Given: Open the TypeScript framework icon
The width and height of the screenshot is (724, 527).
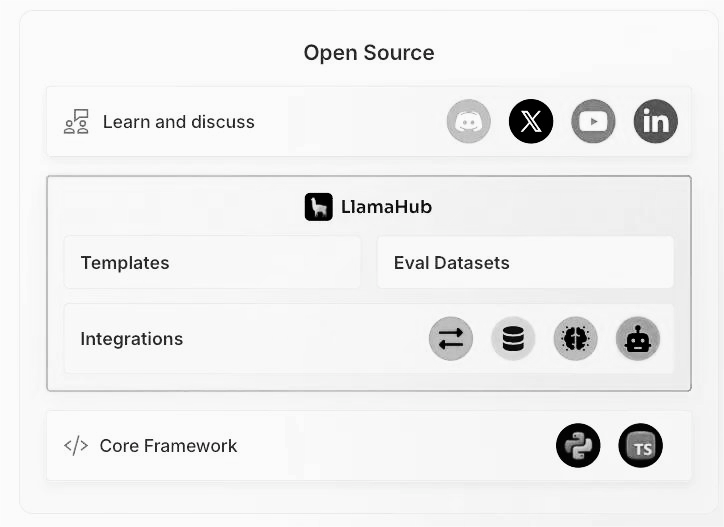Looking at the screenshot, I should (640, 446).
